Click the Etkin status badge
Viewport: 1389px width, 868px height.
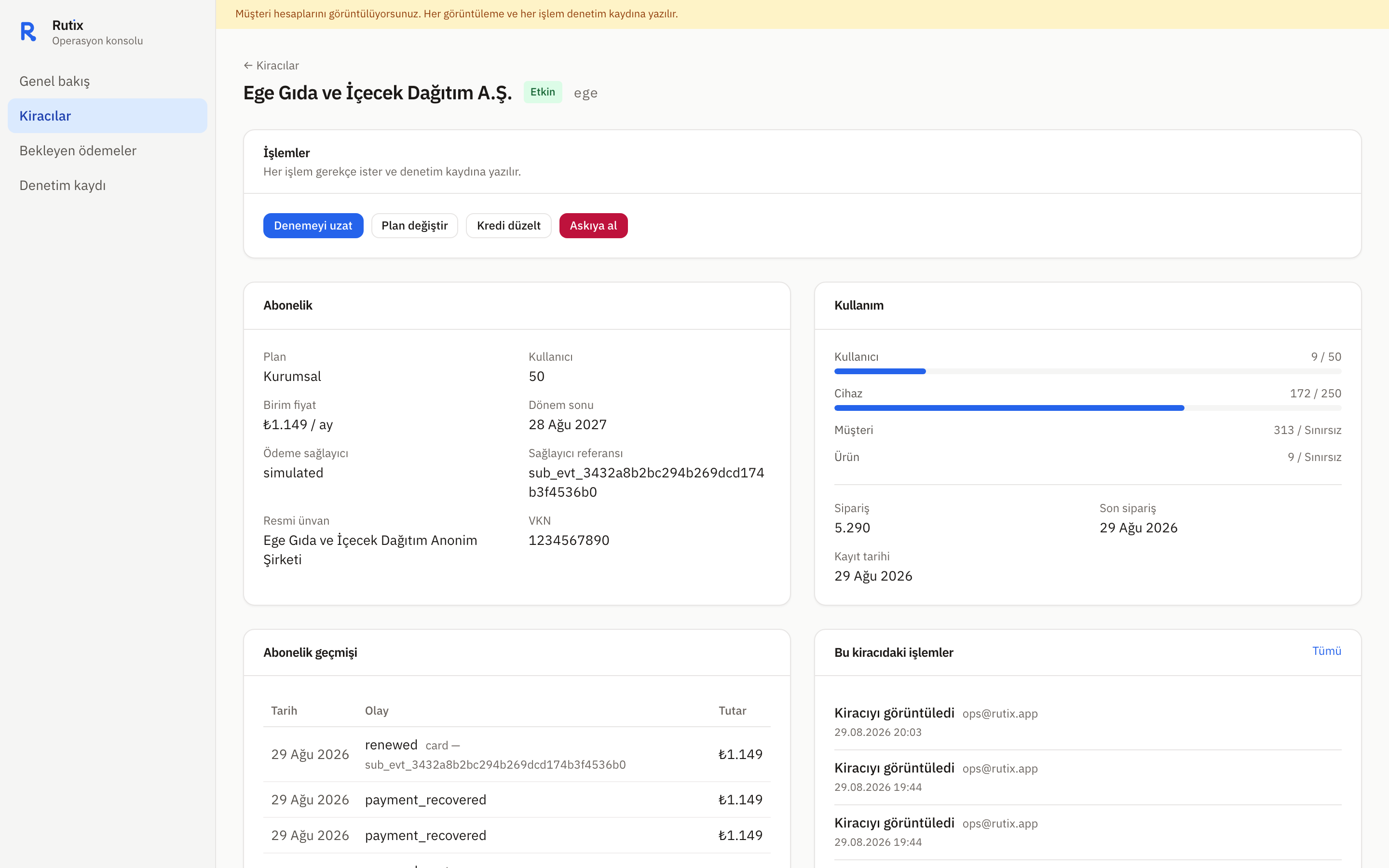[x=543, y=92]
